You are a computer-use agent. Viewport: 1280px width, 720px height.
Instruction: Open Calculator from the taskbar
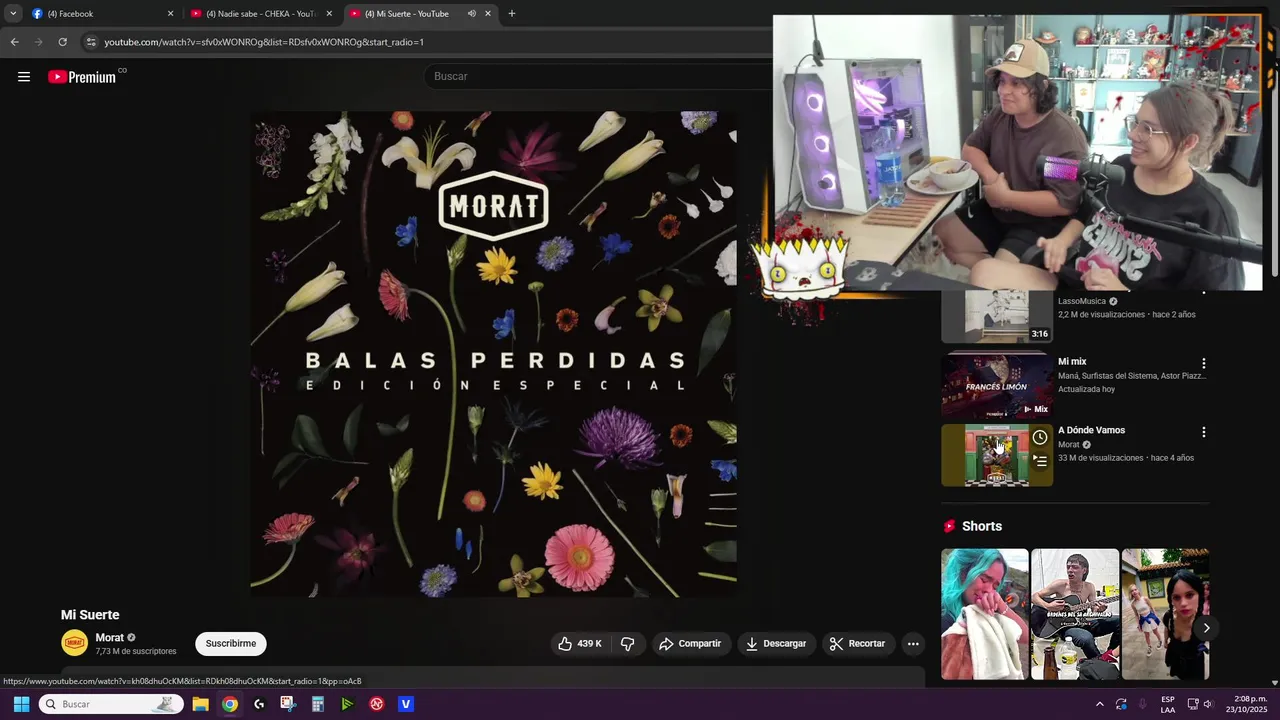pyautogui.click(x=318, y=704)
